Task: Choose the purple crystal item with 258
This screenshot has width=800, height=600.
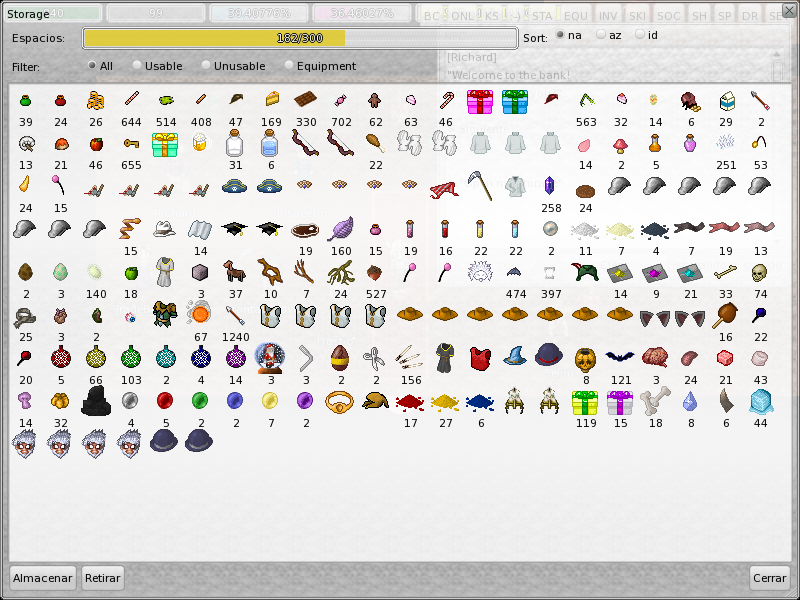Action: tap(549, 186)
